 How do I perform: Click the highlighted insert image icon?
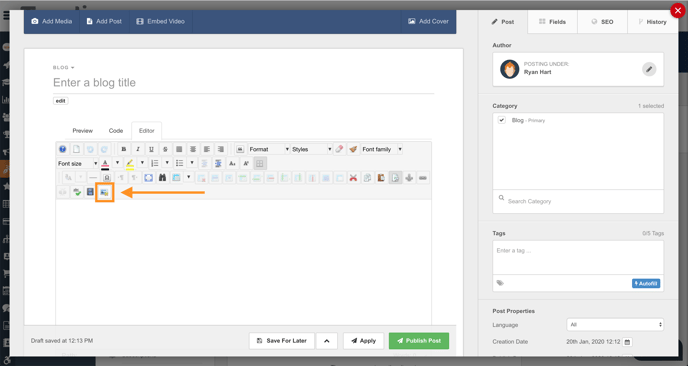pos(104,192)
